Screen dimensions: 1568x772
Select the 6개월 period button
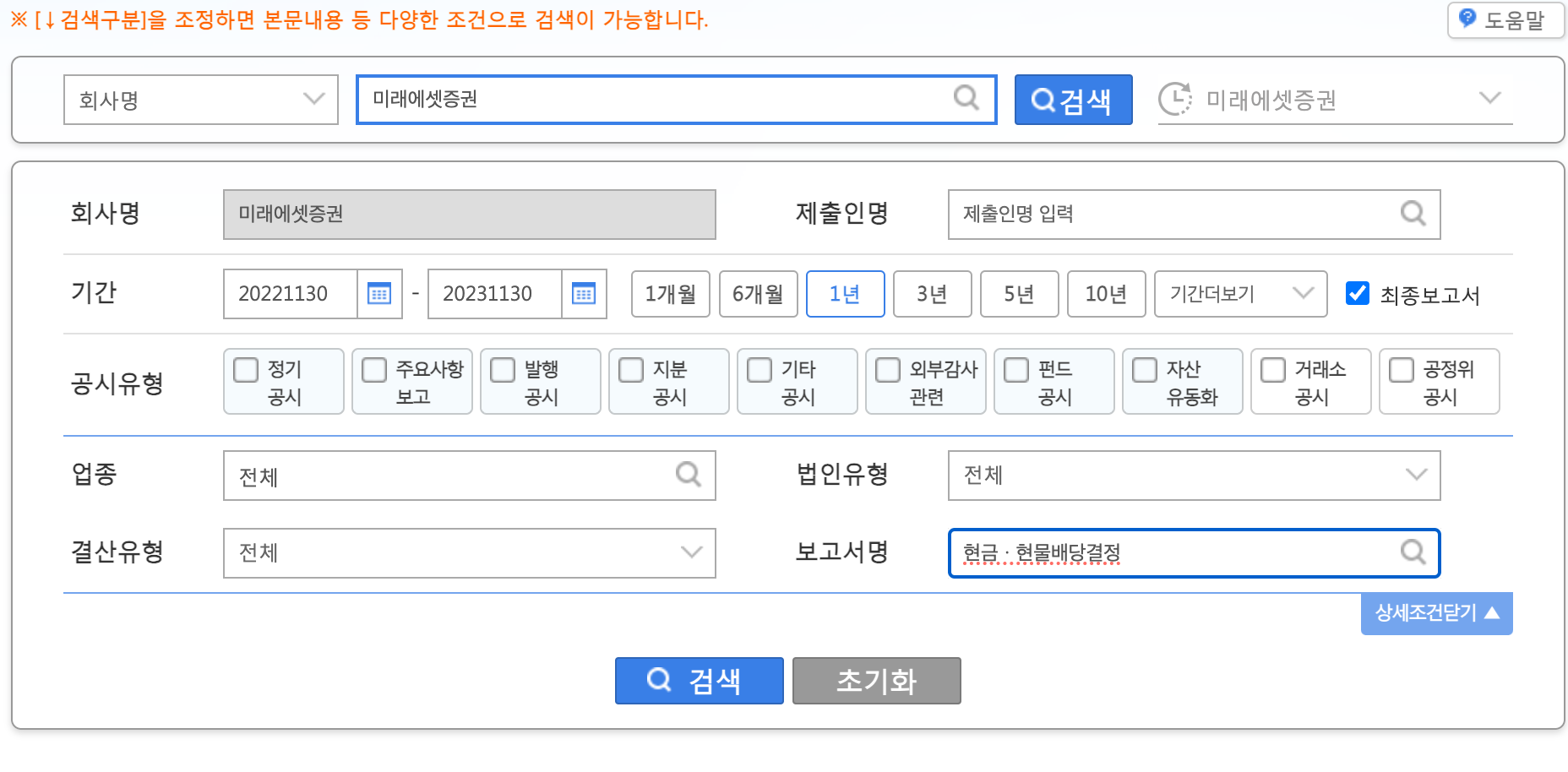tap(758, 294)
